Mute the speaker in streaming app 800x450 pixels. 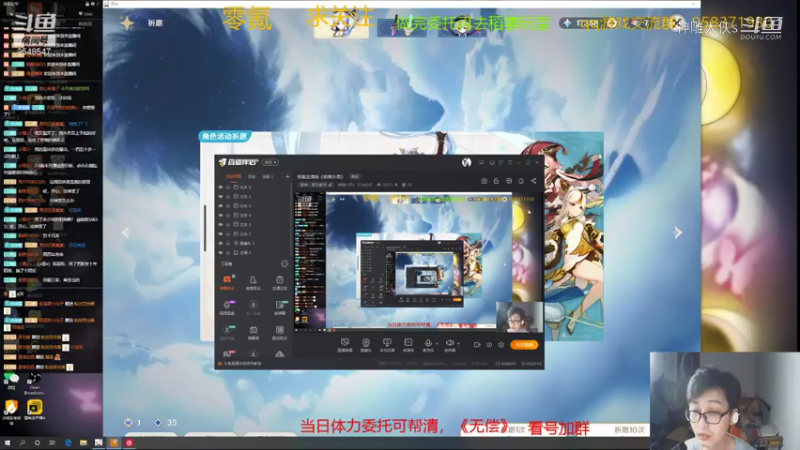[x=449, y=343]
